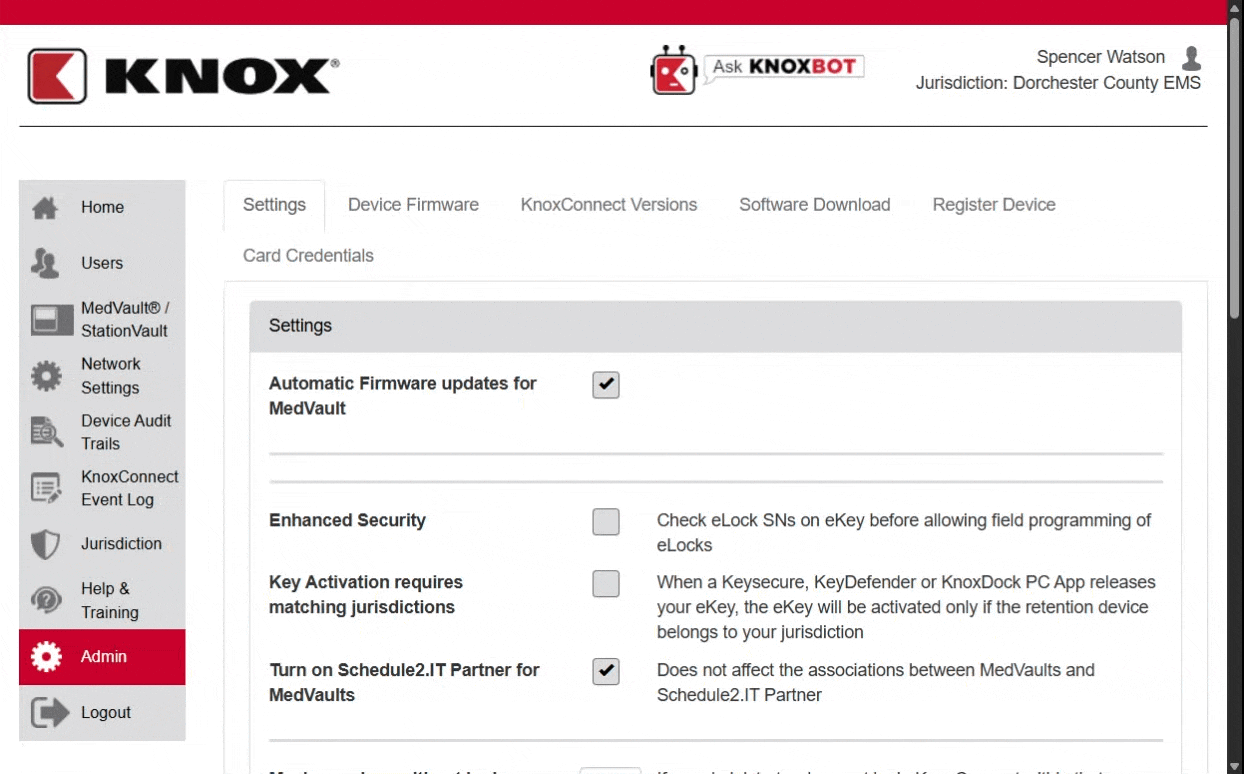
Task: Go to Home in the sidebar
Action: click(102, 208)
